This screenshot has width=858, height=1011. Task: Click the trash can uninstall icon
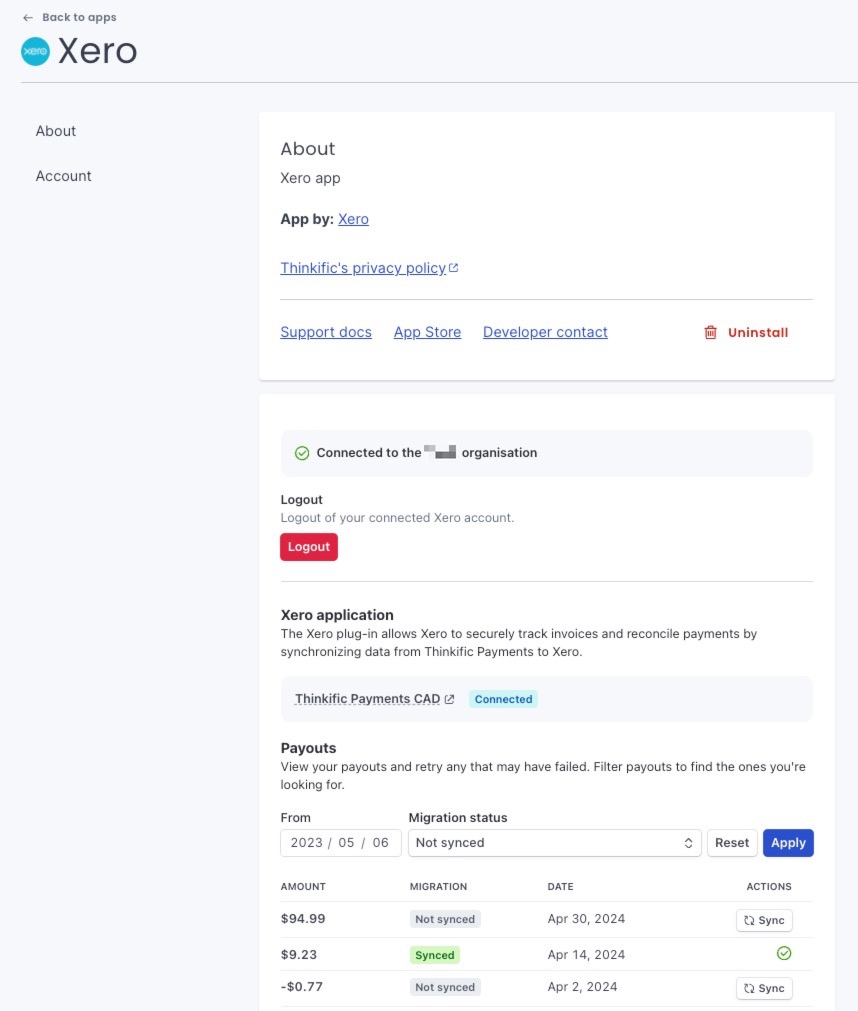(710, 332)
